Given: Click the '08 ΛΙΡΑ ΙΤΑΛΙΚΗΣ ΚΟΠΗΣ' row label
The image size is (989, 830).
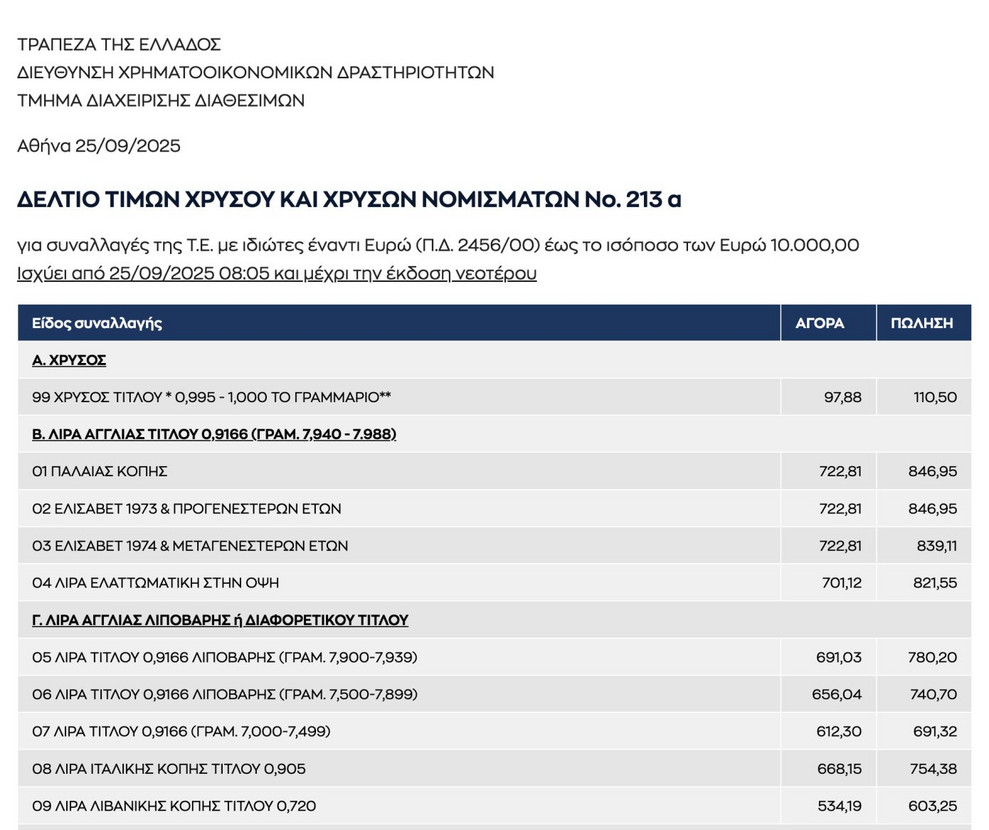Looking at the screenshot, I should tap(169, 769).
